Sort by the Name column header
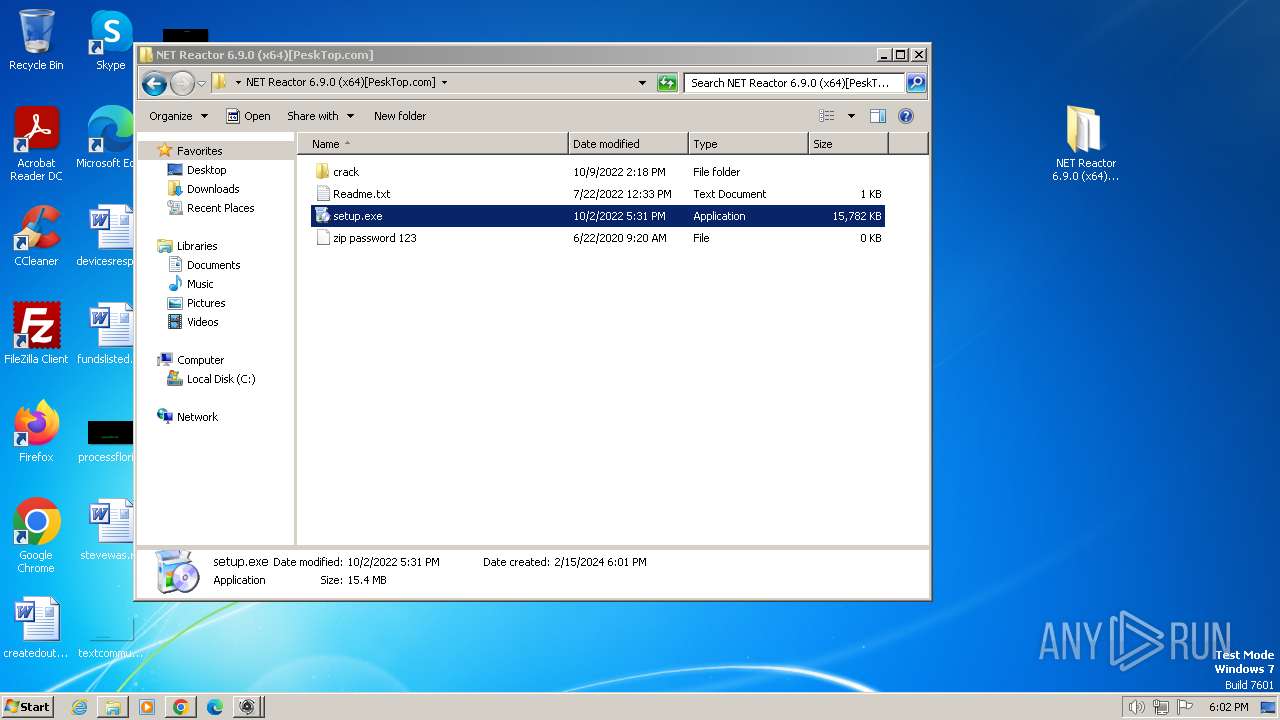Viewport: 1280px width, 720px height. pyautogui.click(x=432, y=144)
